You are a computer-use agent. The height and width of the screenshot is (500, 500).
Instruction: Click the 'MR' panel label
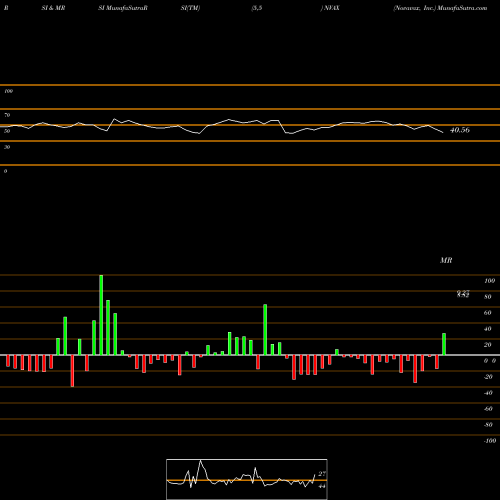coord(446,260)
